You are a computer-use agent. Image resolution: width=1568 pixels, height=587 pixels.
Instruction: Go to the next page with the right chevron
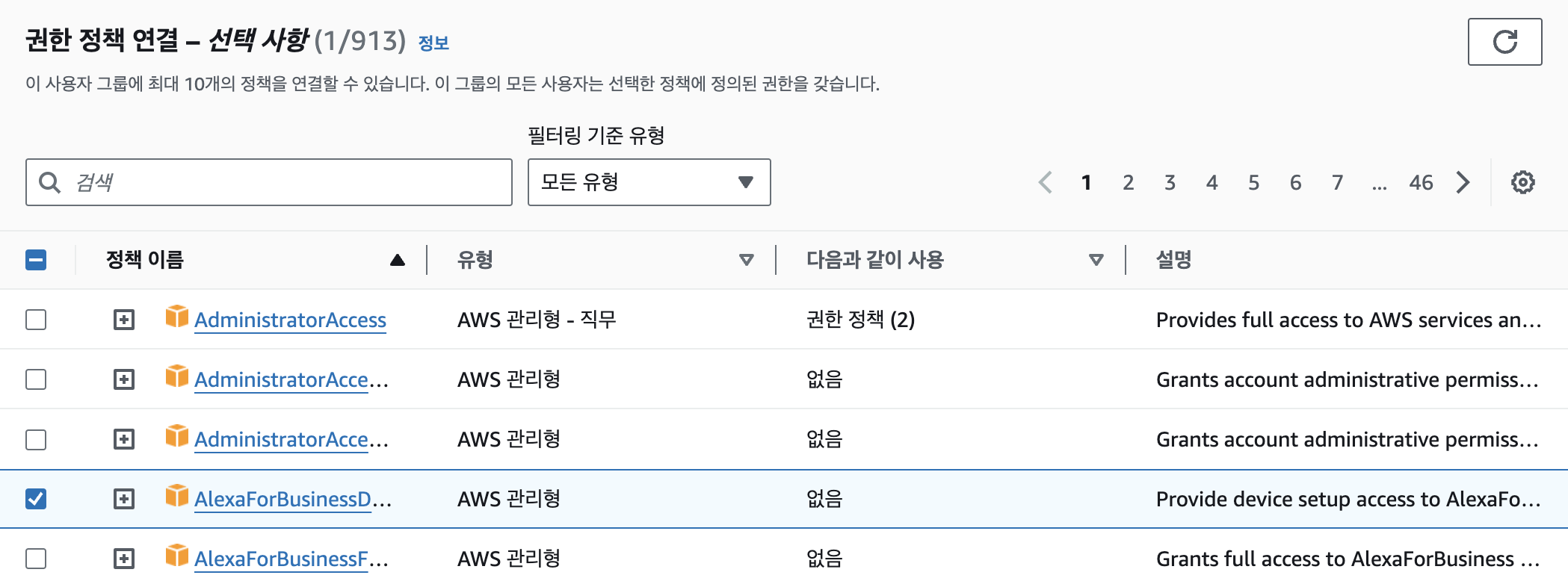click(1463, 182)
